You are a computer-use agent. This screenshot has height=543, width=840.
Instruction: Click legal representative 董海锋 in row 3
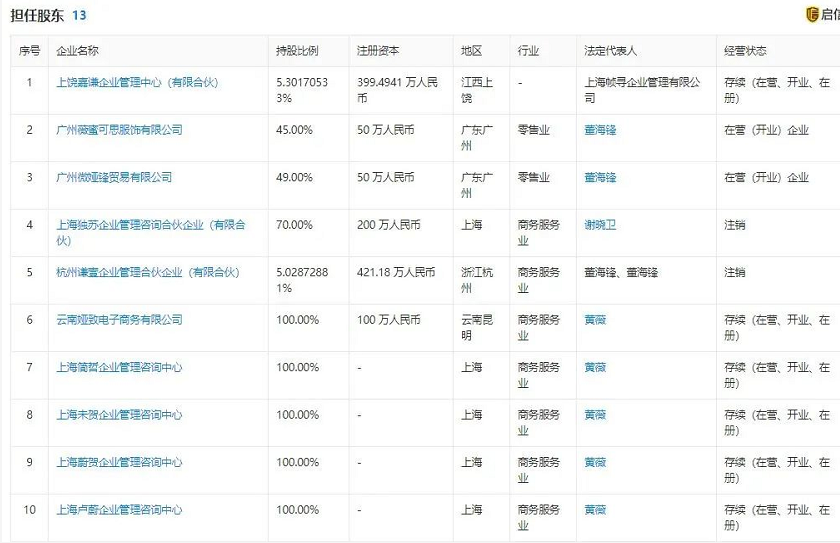pyautogui.click(x=600, y=177)
